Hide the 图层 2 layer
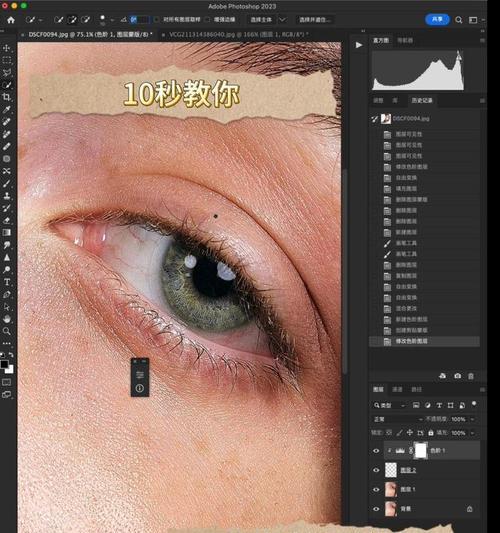The image size is (500, 533). (376, 470)
